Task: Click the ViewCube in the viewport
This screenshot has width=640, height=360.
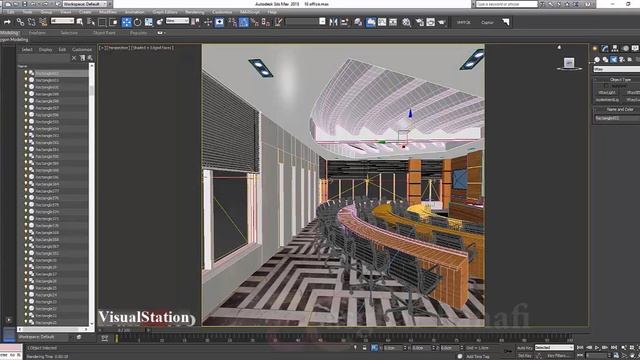Action: pyautogui.click(x=569, y=63)
